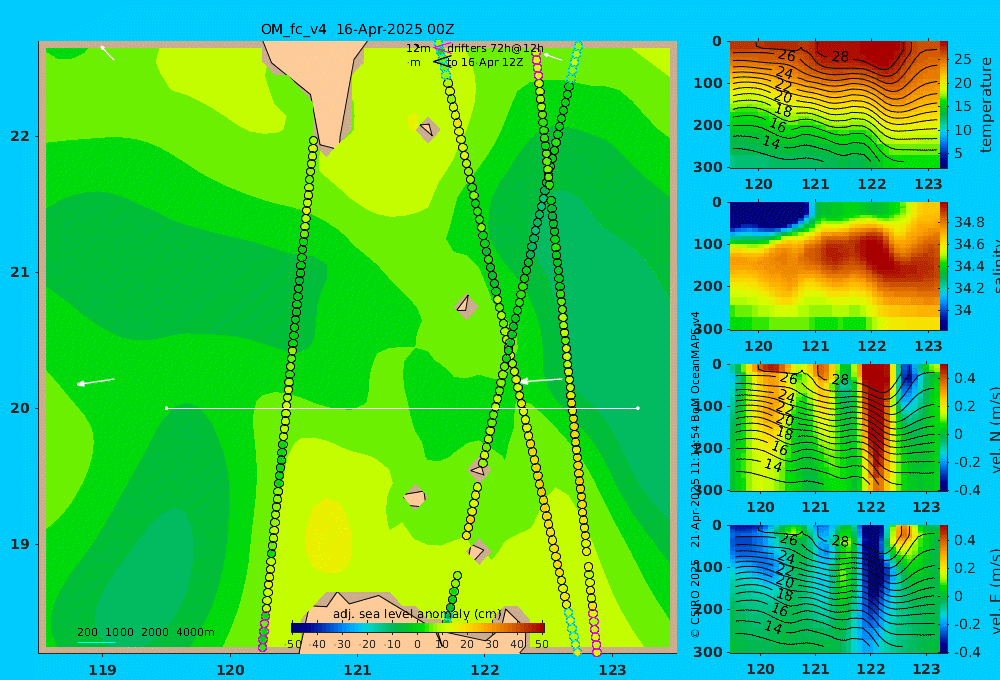Click the "34.8" tick on the salinity scale
The width and height of the screenshot is (1000, 680).
[969, 223]
